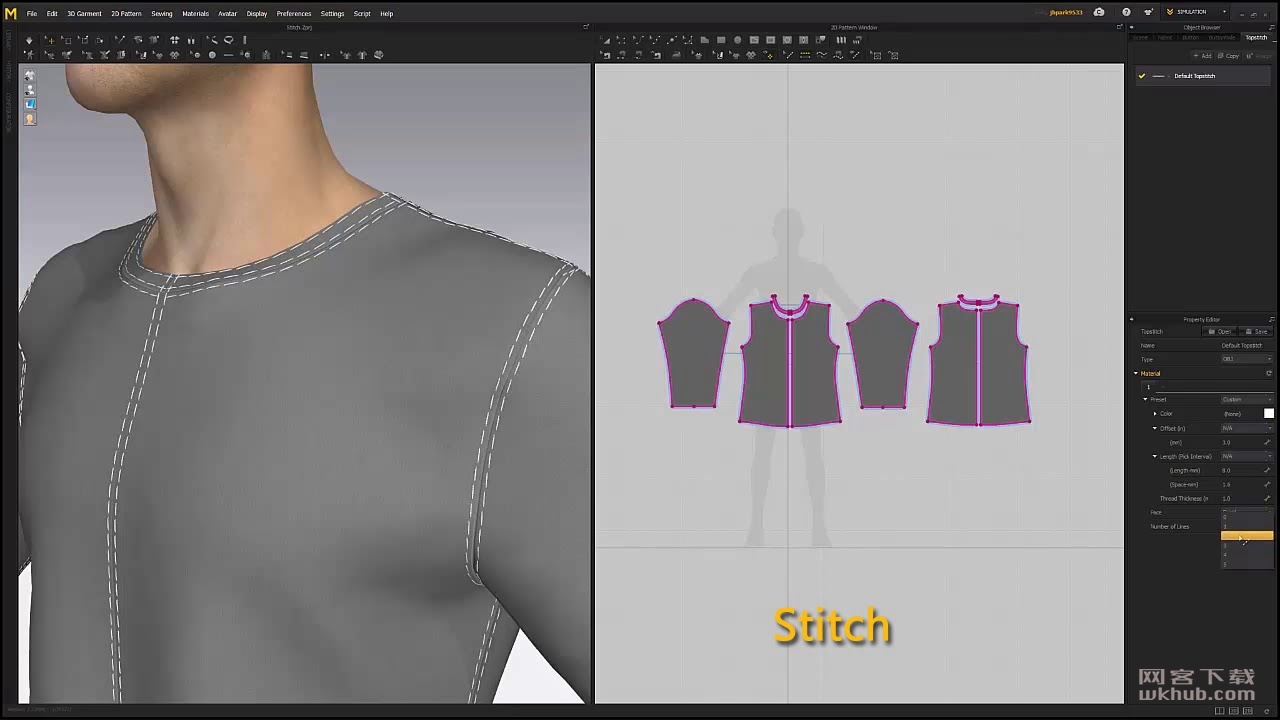Expand the Color property
1280x720 pixels.
pyautogui.click(x=1155, y=413)
